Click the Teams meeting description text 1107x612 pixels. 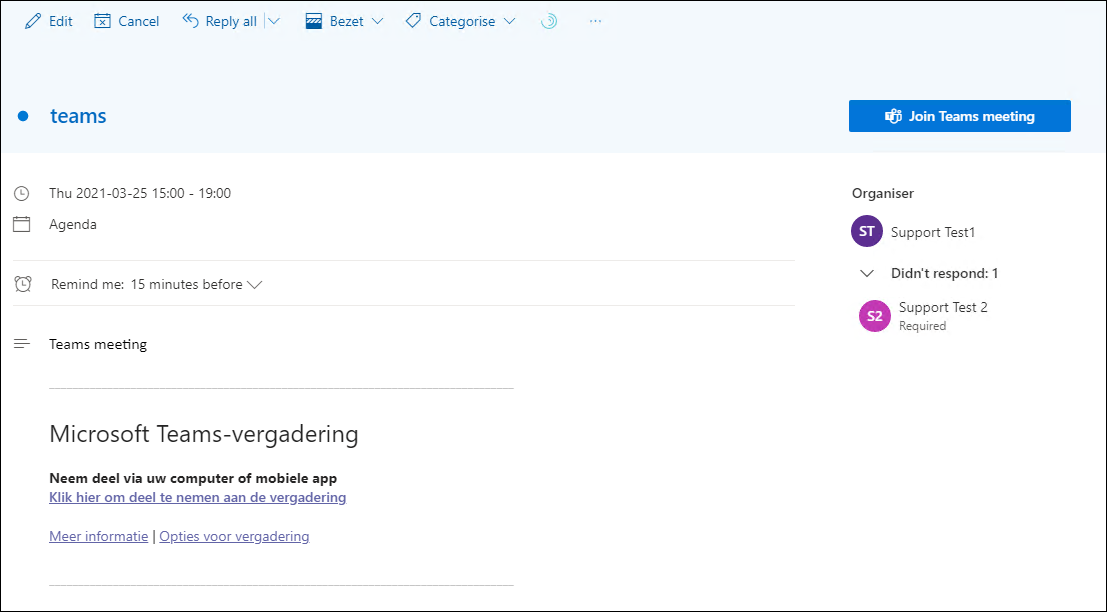point(98,344)
